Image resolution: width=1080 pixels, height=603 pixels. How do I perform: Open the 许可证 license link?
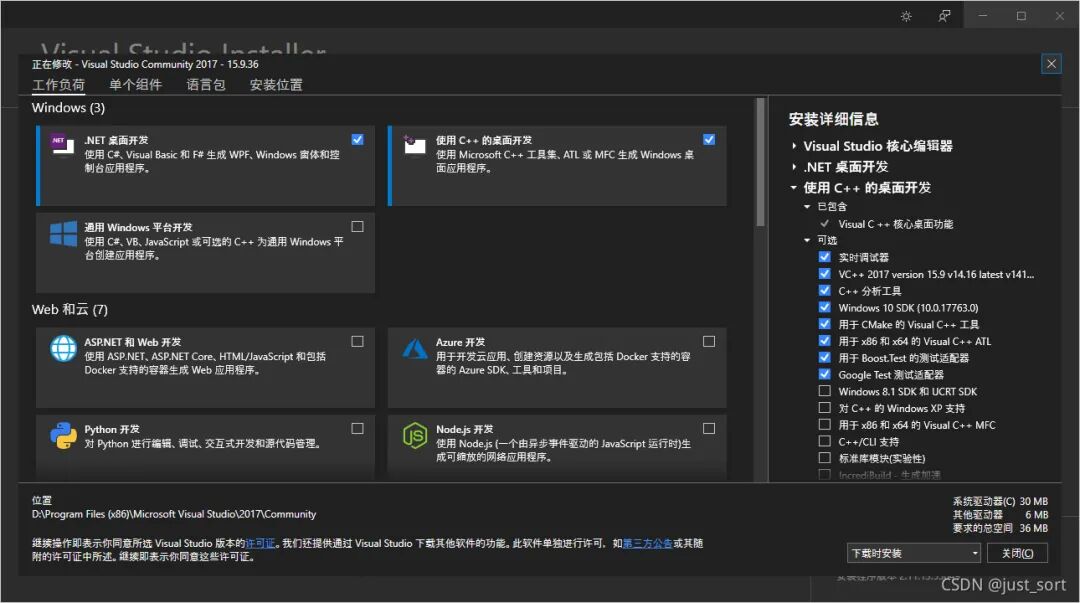click(260, 543)
